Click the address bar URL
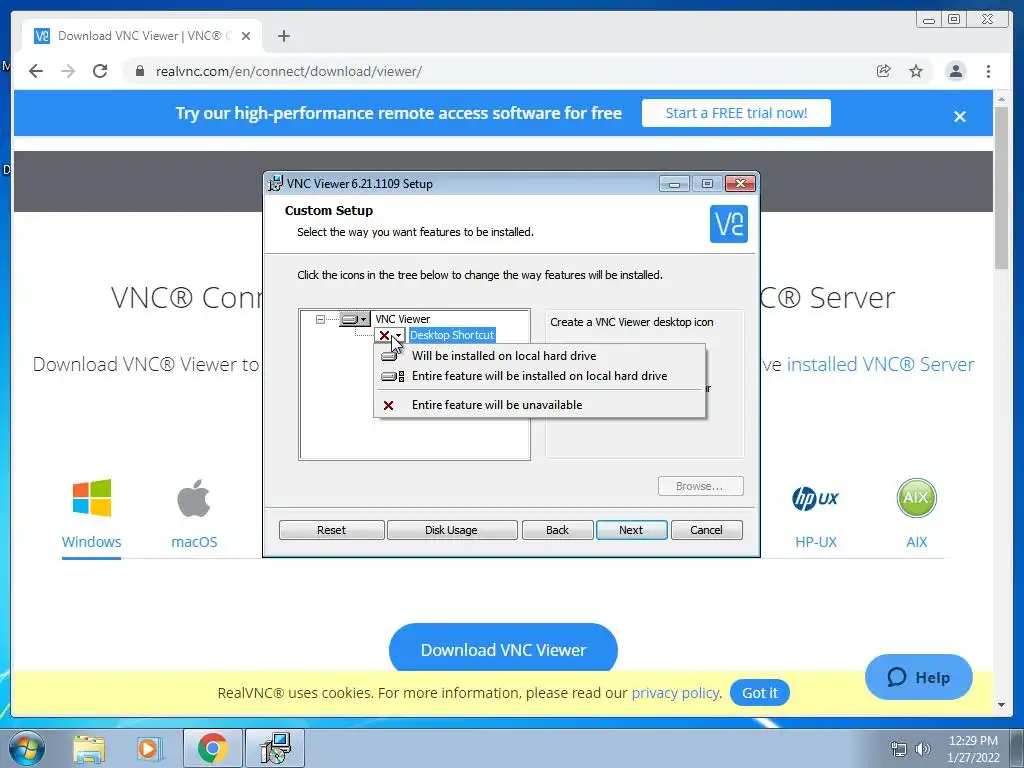Screen dimensions: 1024x768 click(x=289, y=71)
